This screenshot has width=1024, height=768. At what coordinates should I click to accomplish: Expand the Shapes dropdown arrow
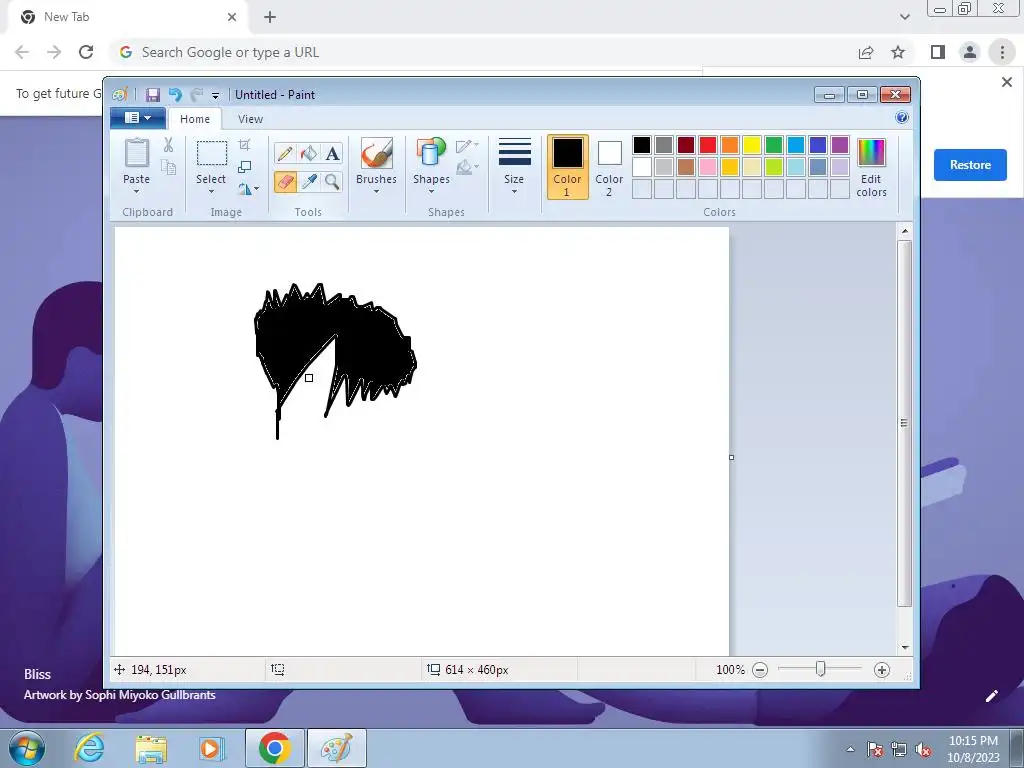pos(431,192)
